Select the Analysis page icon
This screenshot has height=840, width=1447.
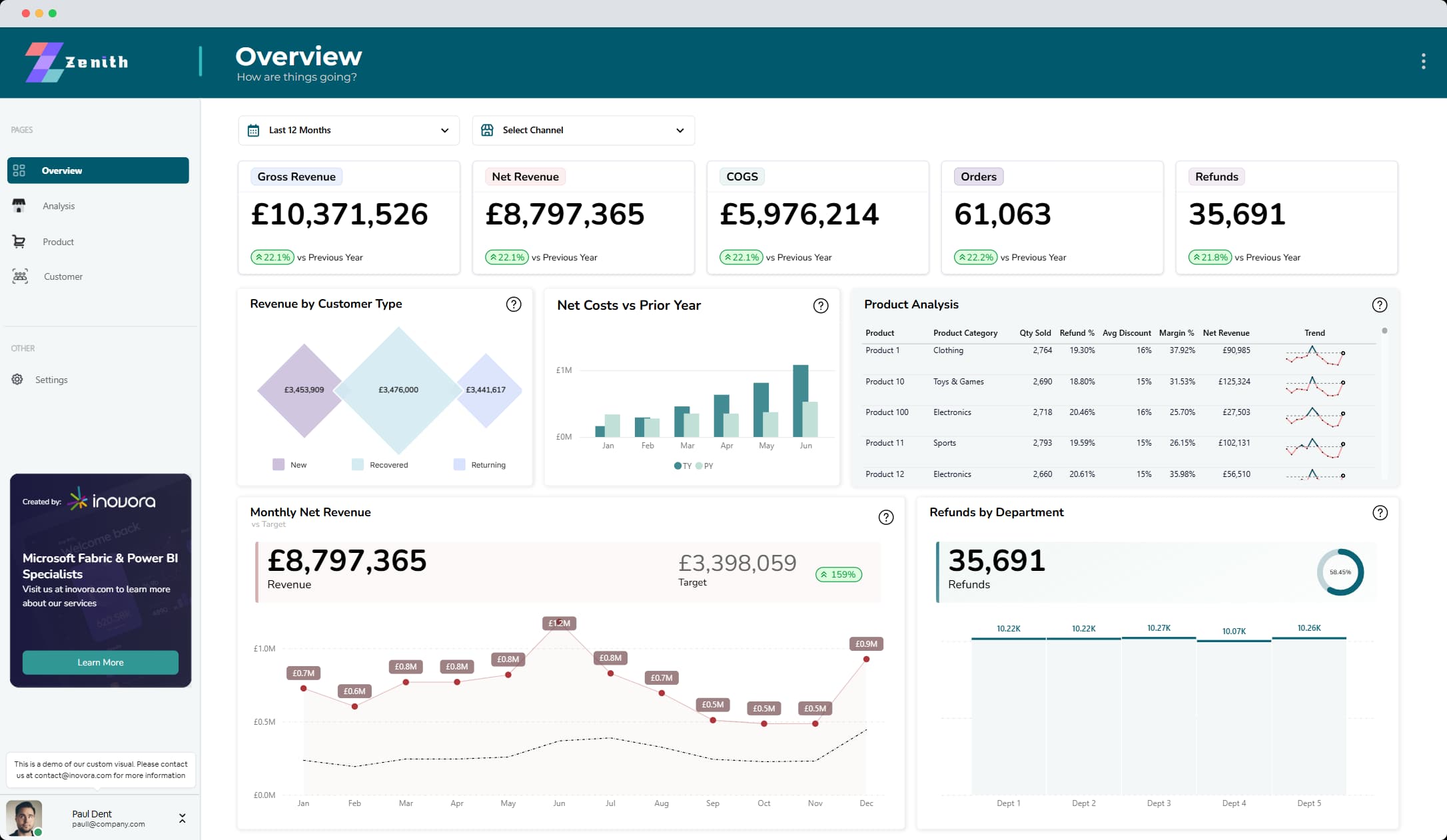[19, 206]
